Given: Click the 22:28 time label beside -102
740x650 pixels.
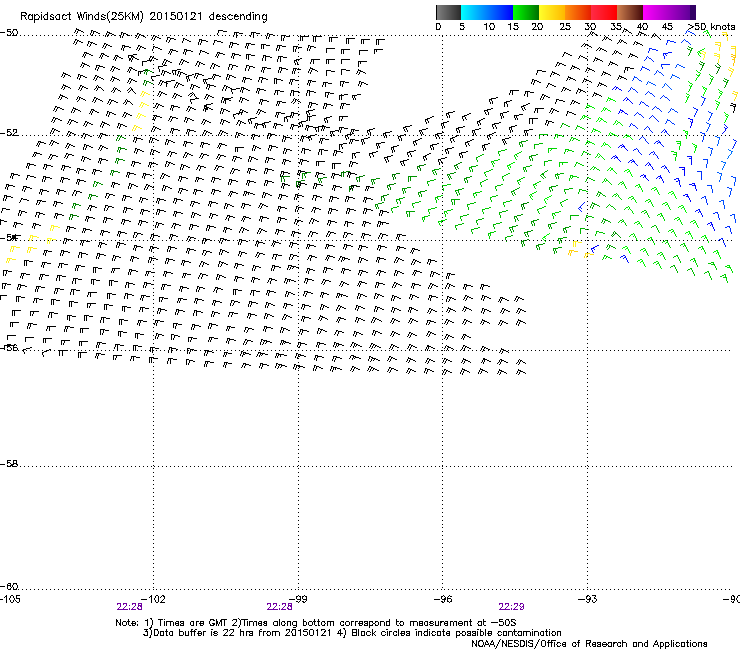Looking at the screenshot, I should click(129, 607).
